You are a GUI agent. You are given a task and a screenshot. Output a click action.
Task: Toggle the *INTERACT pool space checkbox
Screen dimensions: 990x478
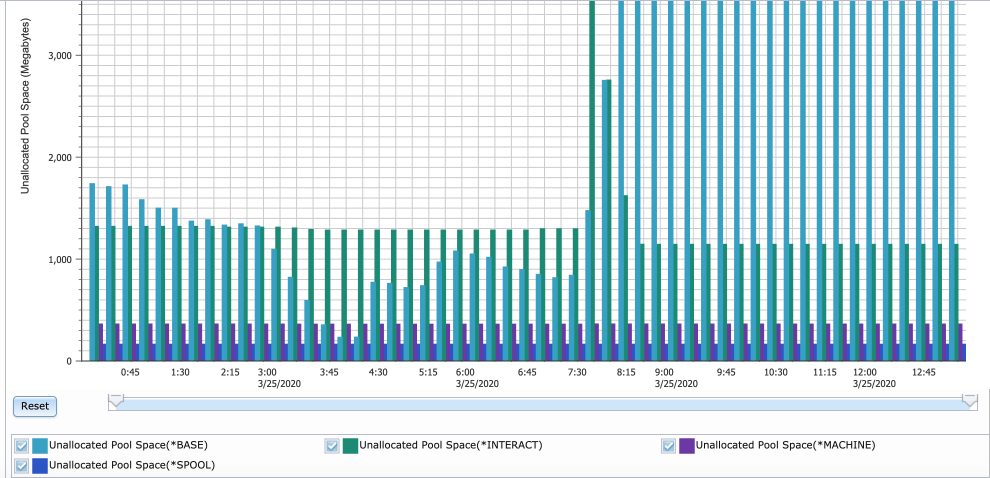pos(332,446)
